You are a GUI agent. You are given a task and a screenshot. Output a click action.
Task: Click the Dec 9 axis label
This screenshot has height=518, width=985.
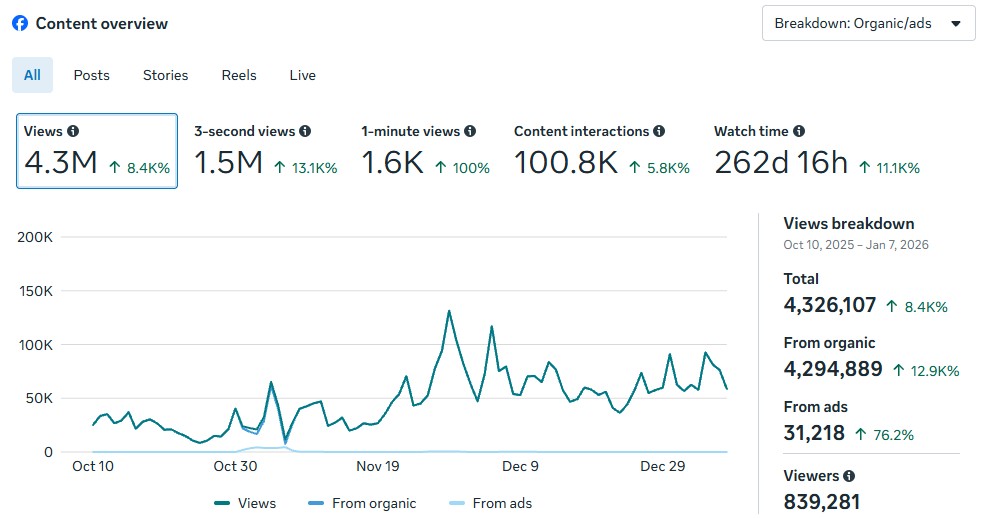pos(520,466)
